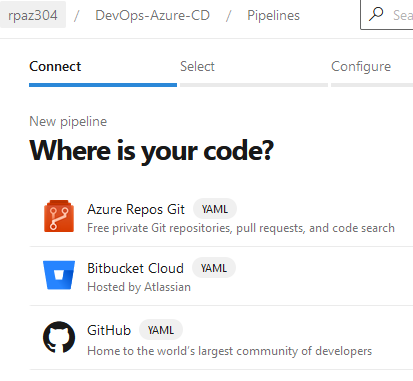Click 'Home to the world's largest community' text
The width and height of the screenshot is (413, 381).
click(229, 351)
